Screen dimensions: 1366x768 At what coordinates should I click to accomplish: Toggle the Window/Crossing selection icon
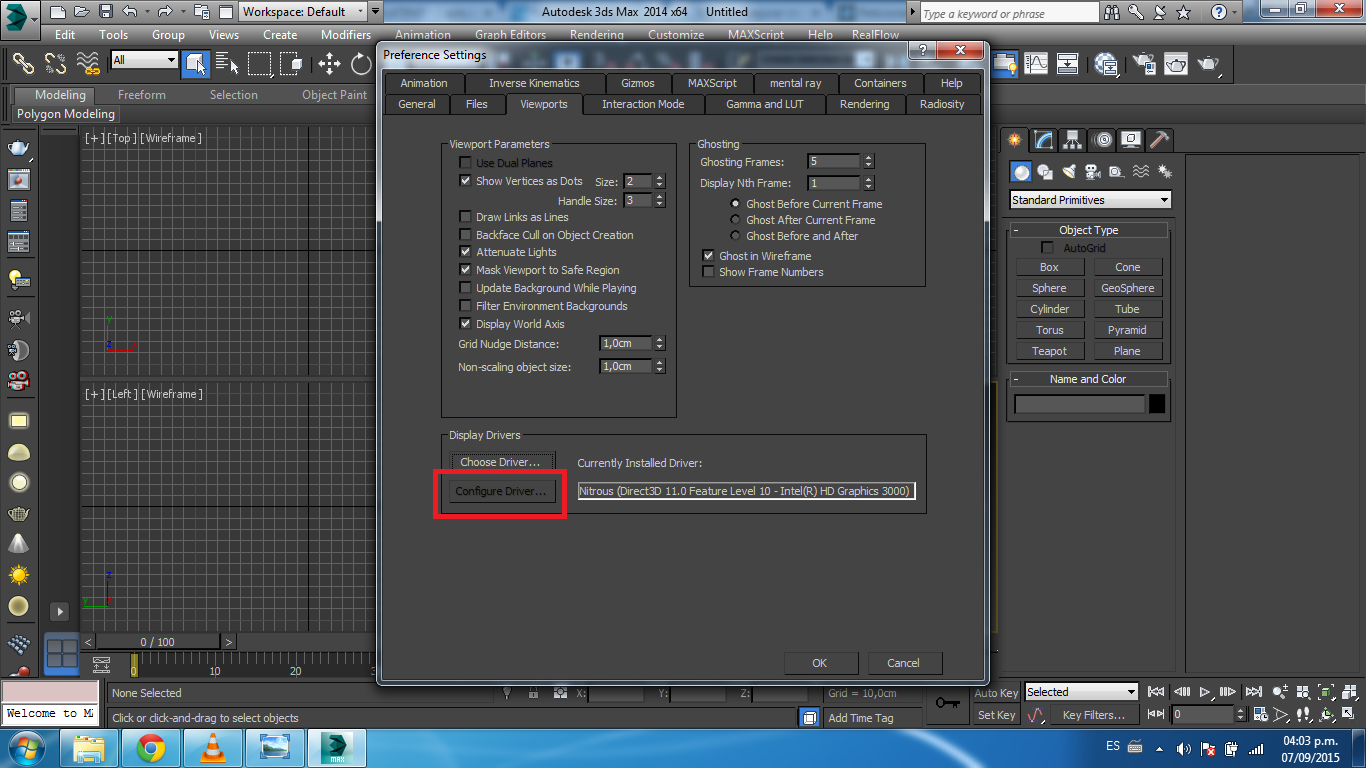(x=291, y=63)
